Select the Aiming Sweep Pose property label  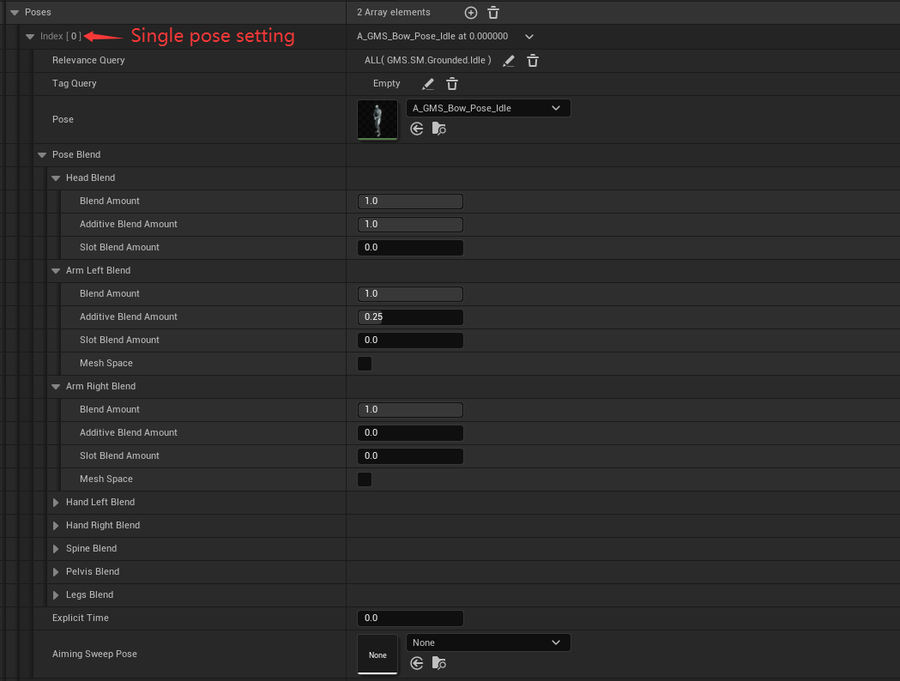[95, 654]
